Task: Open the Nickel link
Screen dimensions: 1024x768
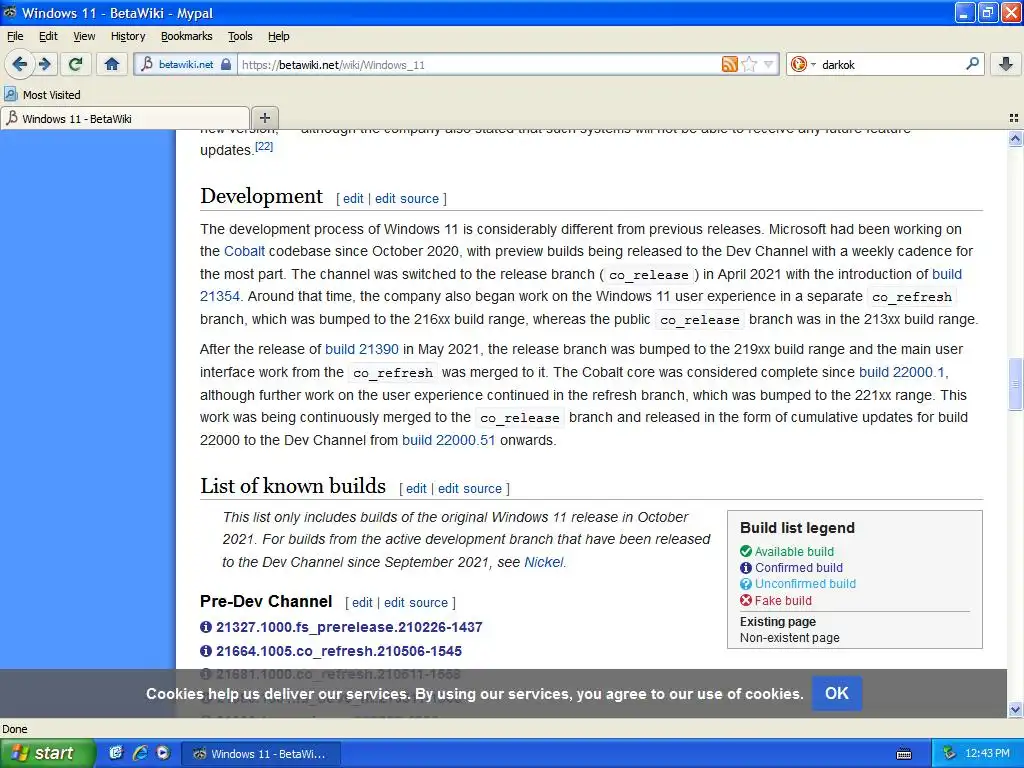Action: click(543, 562)
